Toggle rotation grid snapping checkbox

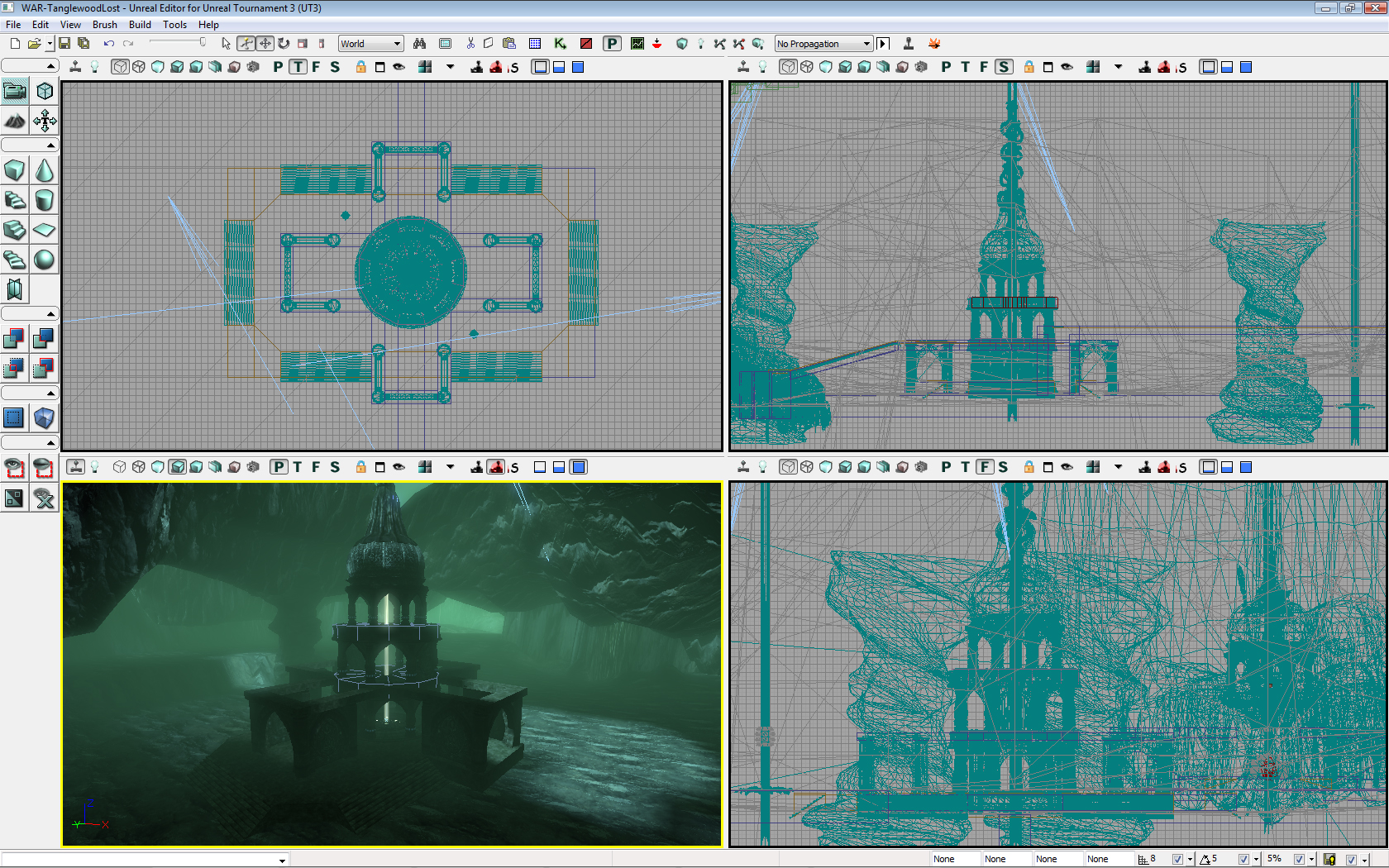tap(1243, 860)
